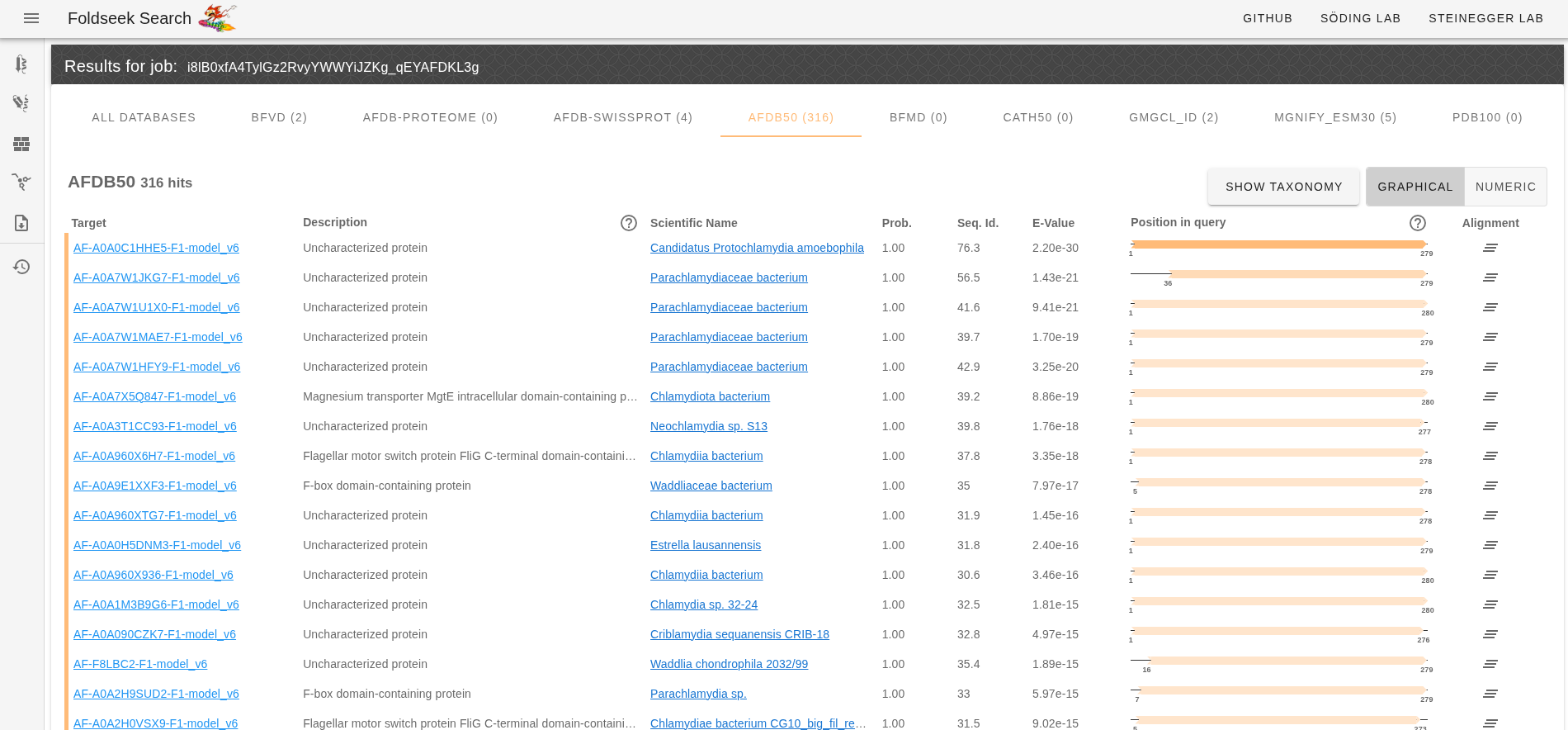The width and height of the screenshot is (1568, 730).
Task: Open target AF-A0A0C1HHE5-F1-model_v6
Action: [x=156, y=248]
